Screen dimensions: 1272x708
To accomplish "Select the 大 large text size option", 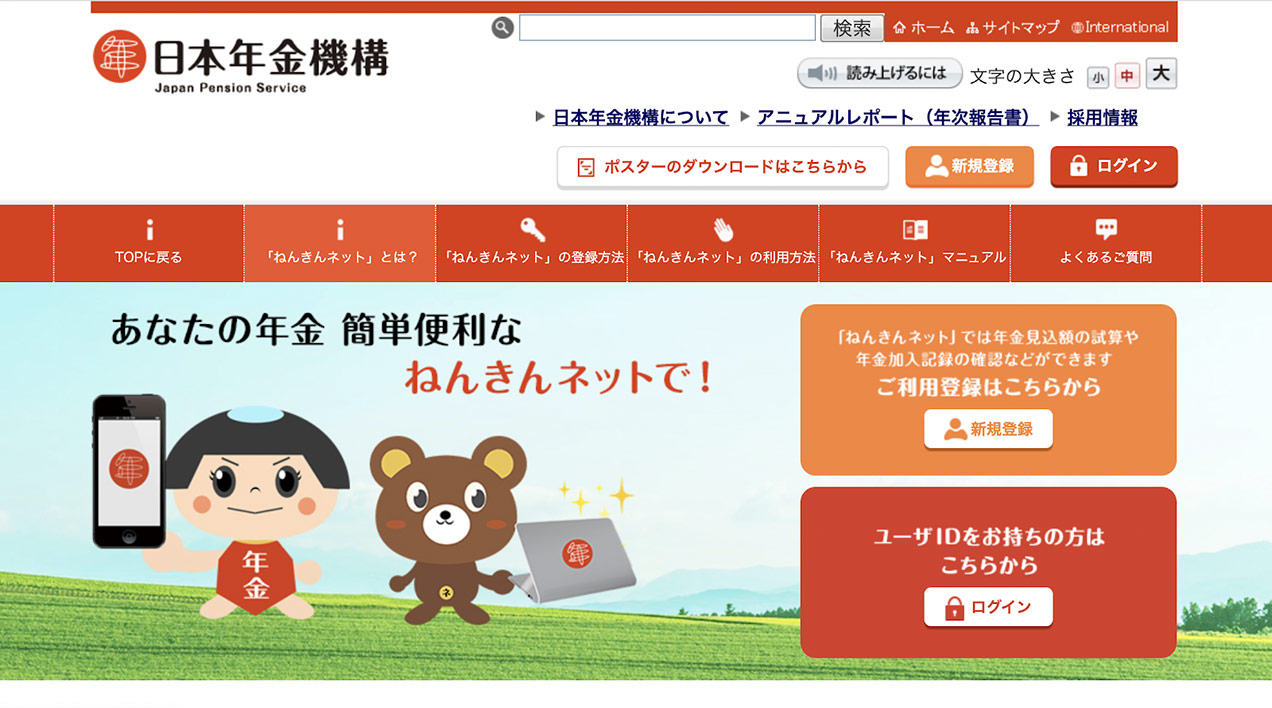I will coord(1161,74).
